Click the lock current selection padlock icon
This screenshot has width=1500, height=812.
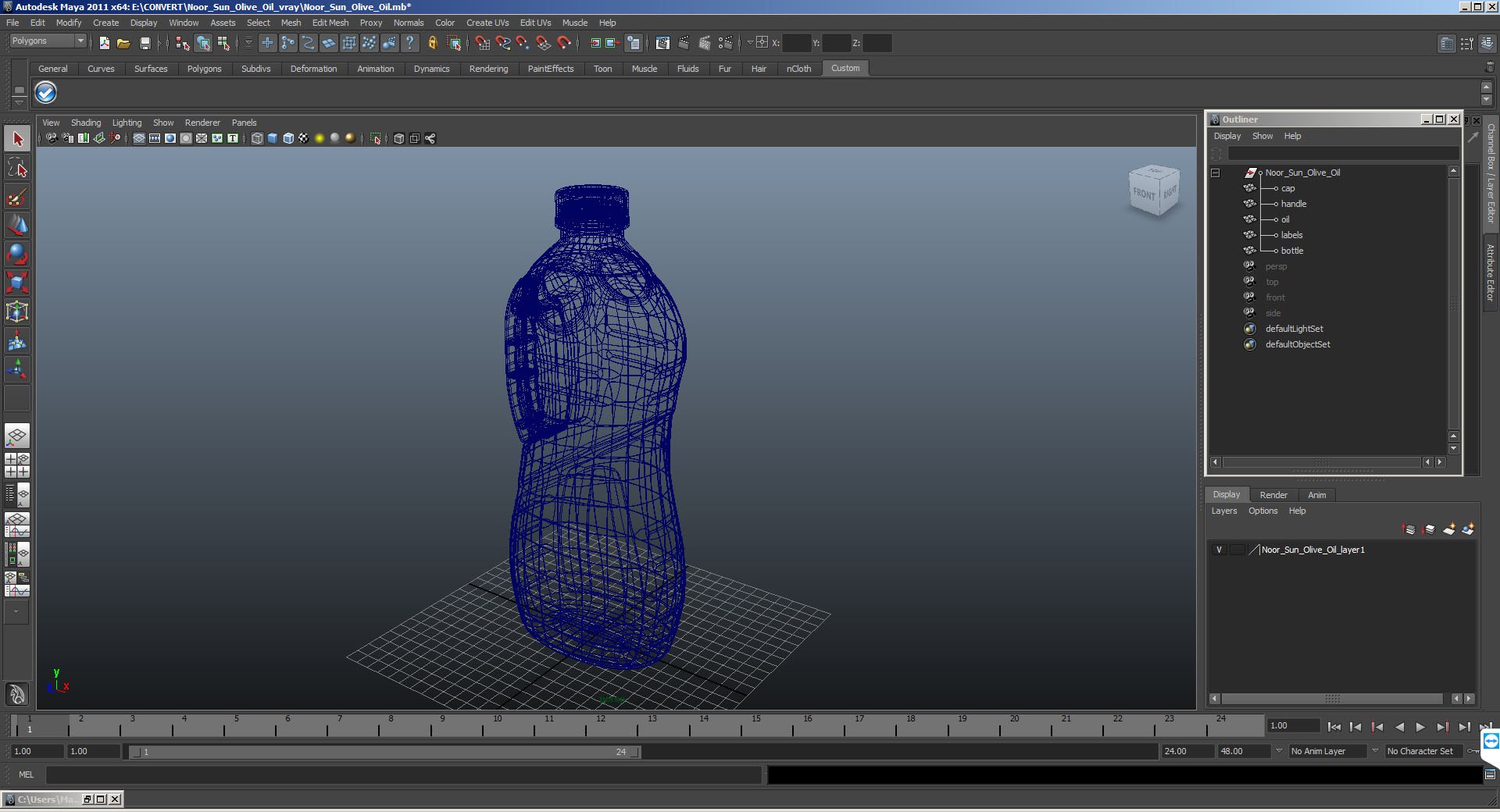(432, 43)
